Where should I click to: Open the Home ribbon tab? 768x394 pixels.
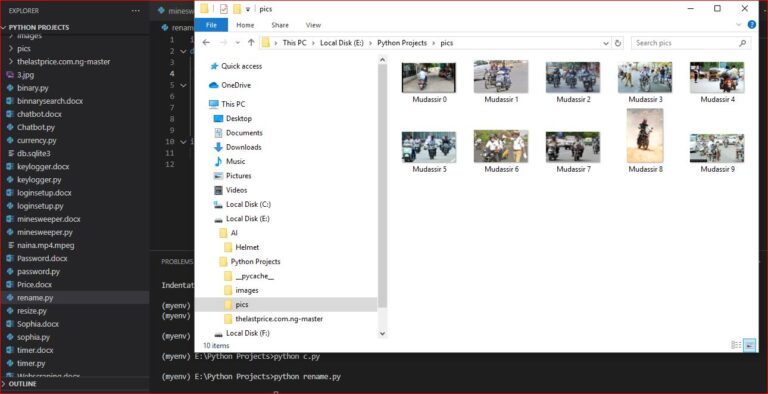(245, 25)
